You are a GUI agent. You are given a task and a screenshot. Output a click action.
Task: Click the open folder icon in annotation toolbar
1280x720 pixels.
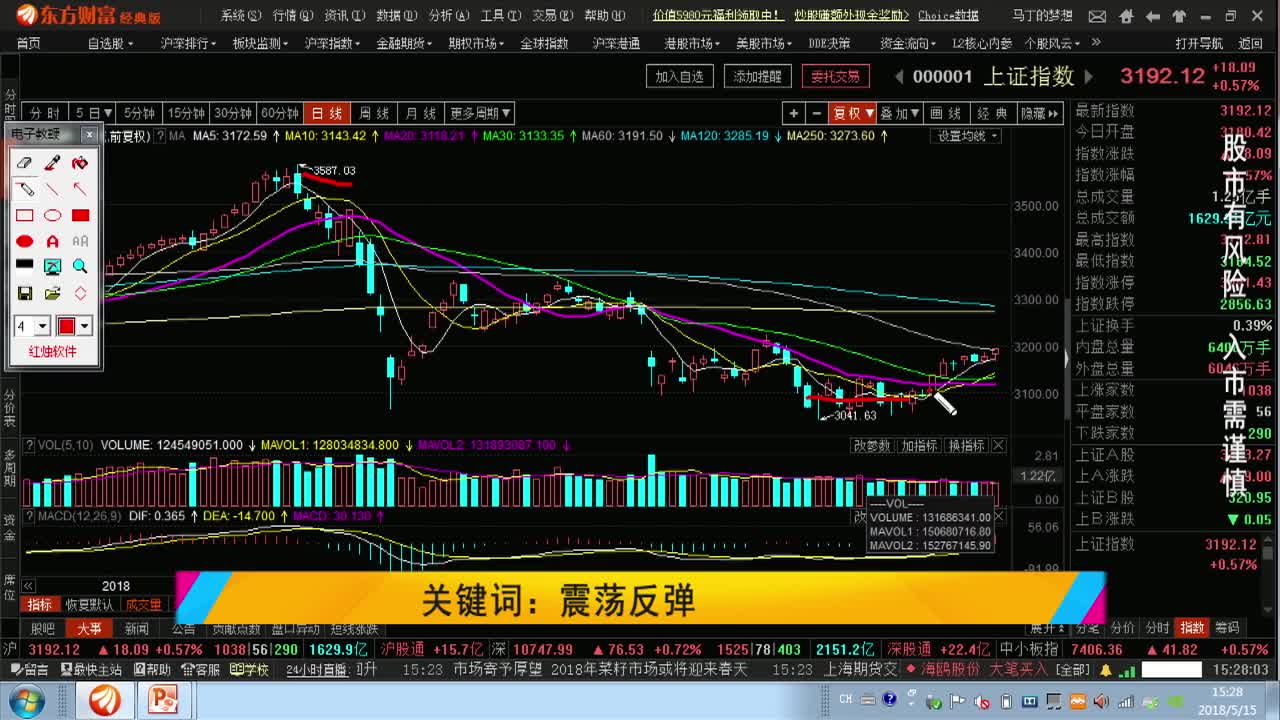[x=52, y=291]
